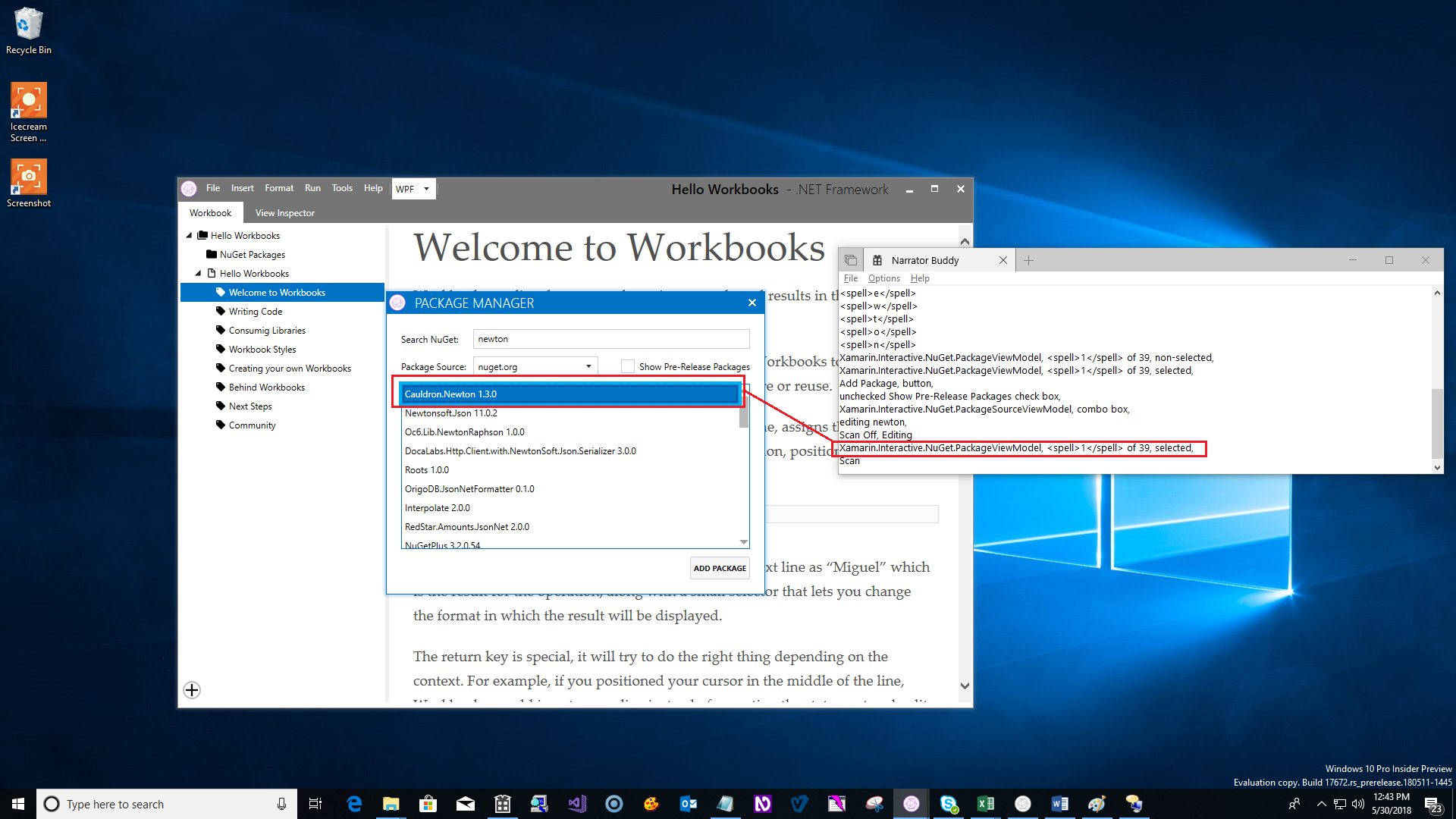
Task: Click the microphone icon in the search bar
Action: pos(281,804)
